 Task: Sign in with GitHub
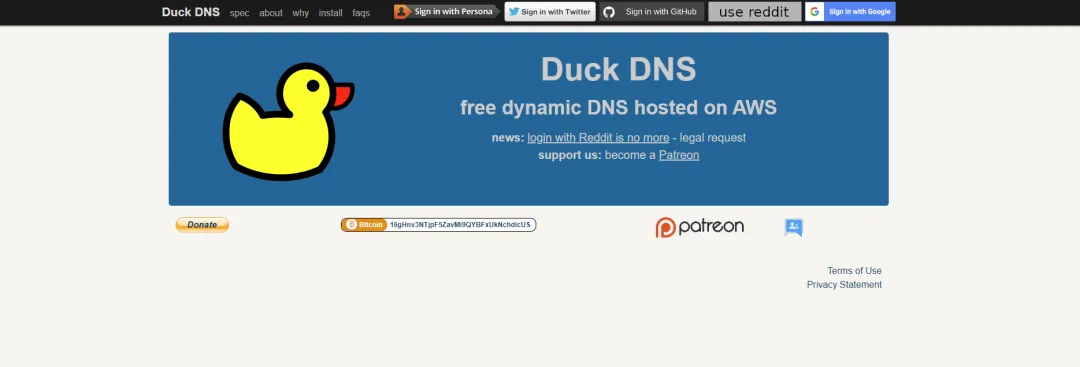coord(652,12)
